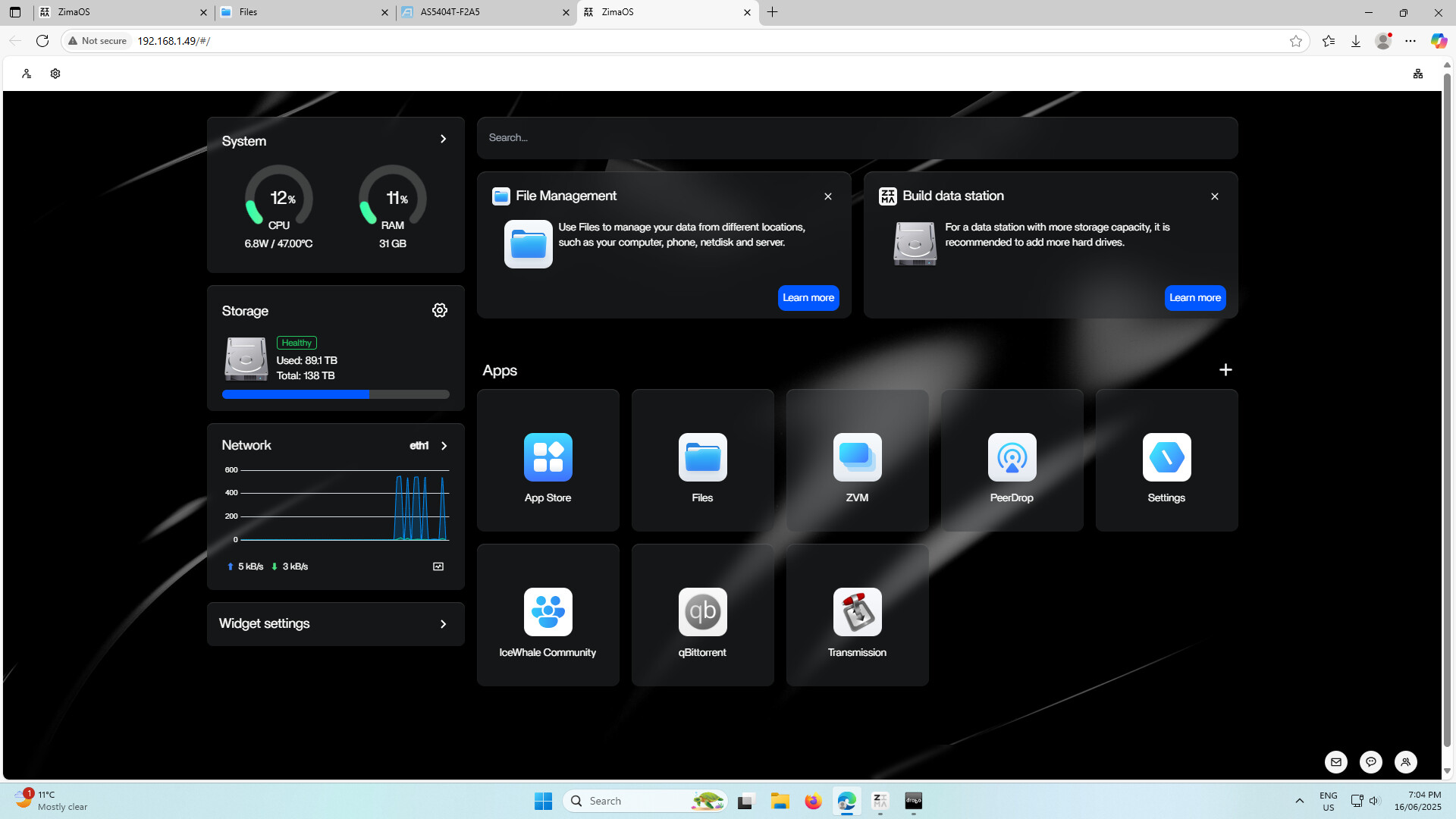Image resolution: width=1456 pixels, height=819 pixels.
Task: Open Windows Start menu
Action: click(x=544, y=801)
